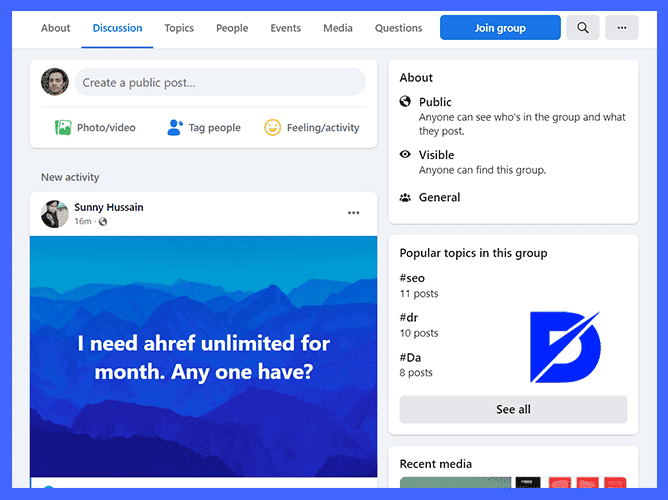Click Sunny Hussain's avatar picture
The width and height of the screenshot is (668, 500).
[x=55, y=214]
